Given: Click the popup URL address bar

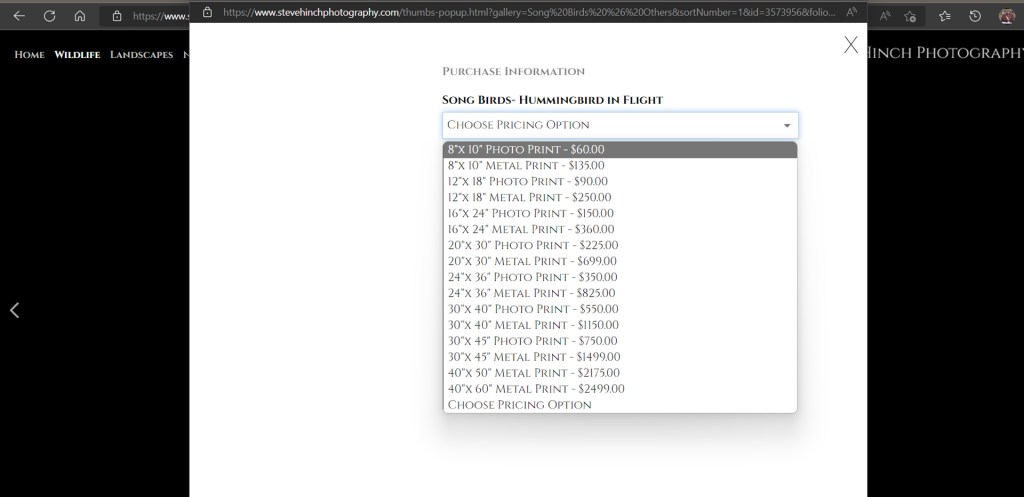Looking at the screenshot, I should coord(520,12).
